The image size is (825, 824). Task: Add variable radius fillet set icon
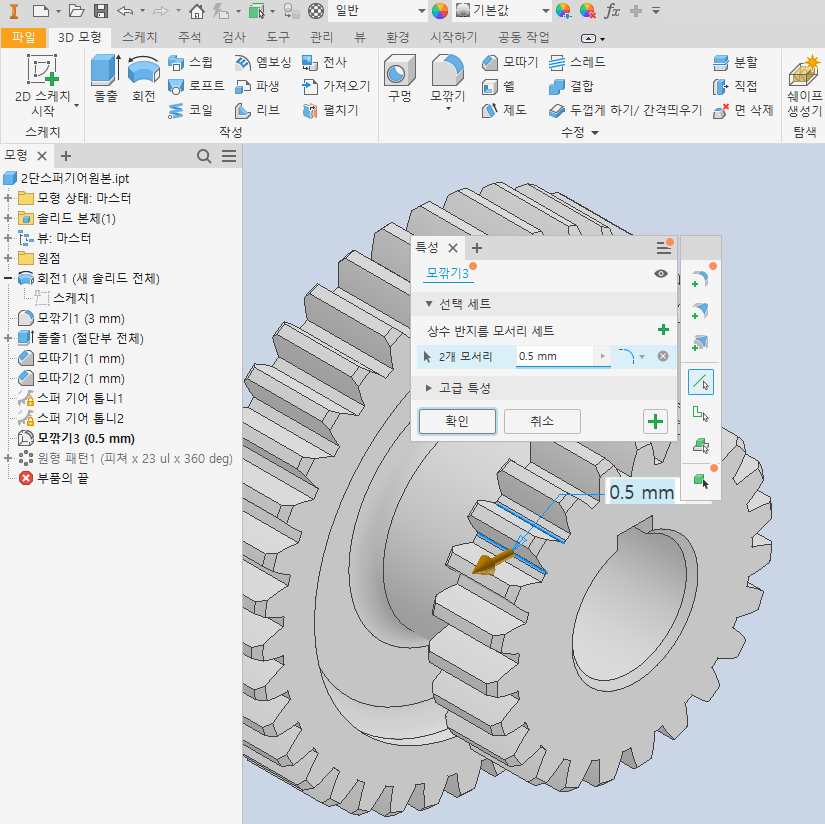(x=700, y=310)
